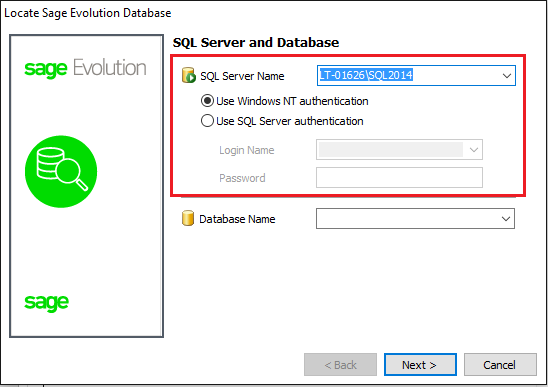Image resolution: width=548 pixels, height=387 pixels.
Task: Expand the SQL Server Name dropdown arrow
Action: coord(507,76)
